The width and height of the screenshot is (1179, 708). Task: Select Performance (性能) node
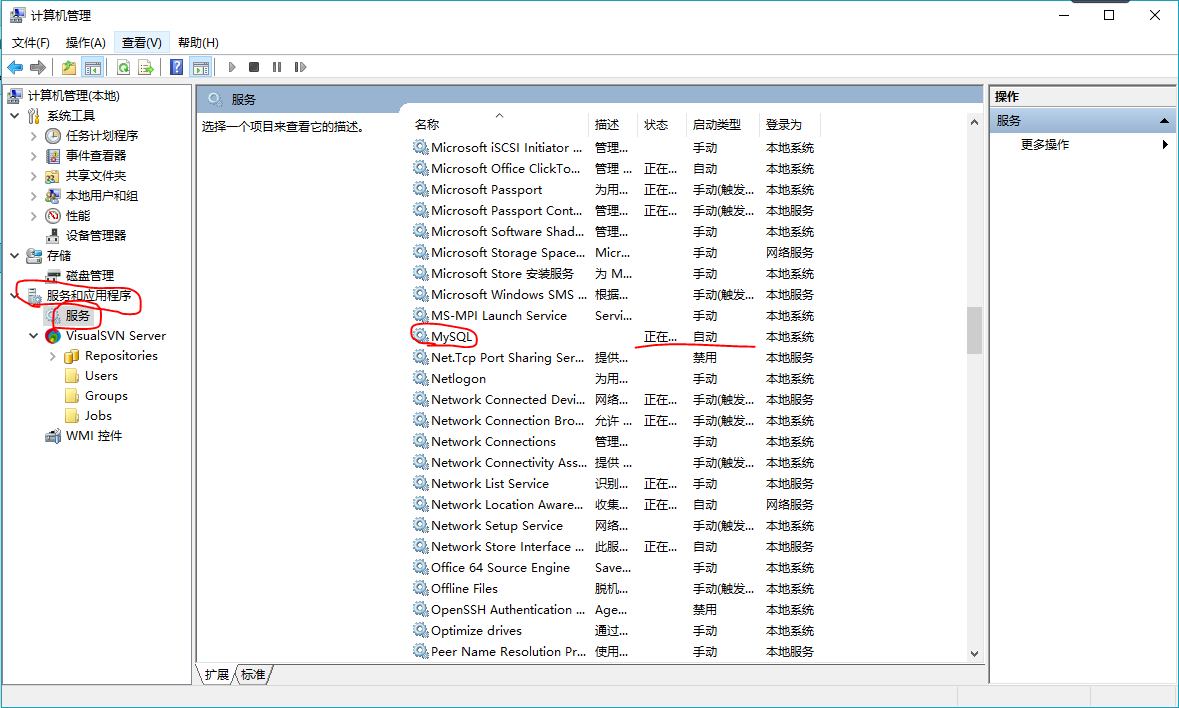(77, 216)
